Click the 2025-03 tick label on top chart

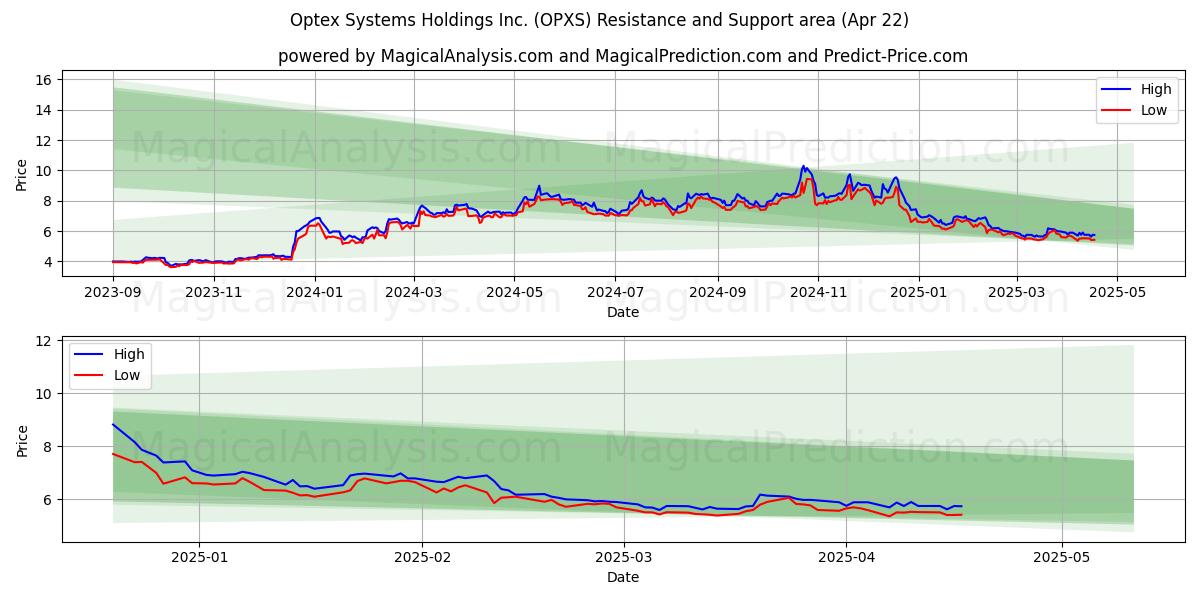point(1017,292)
